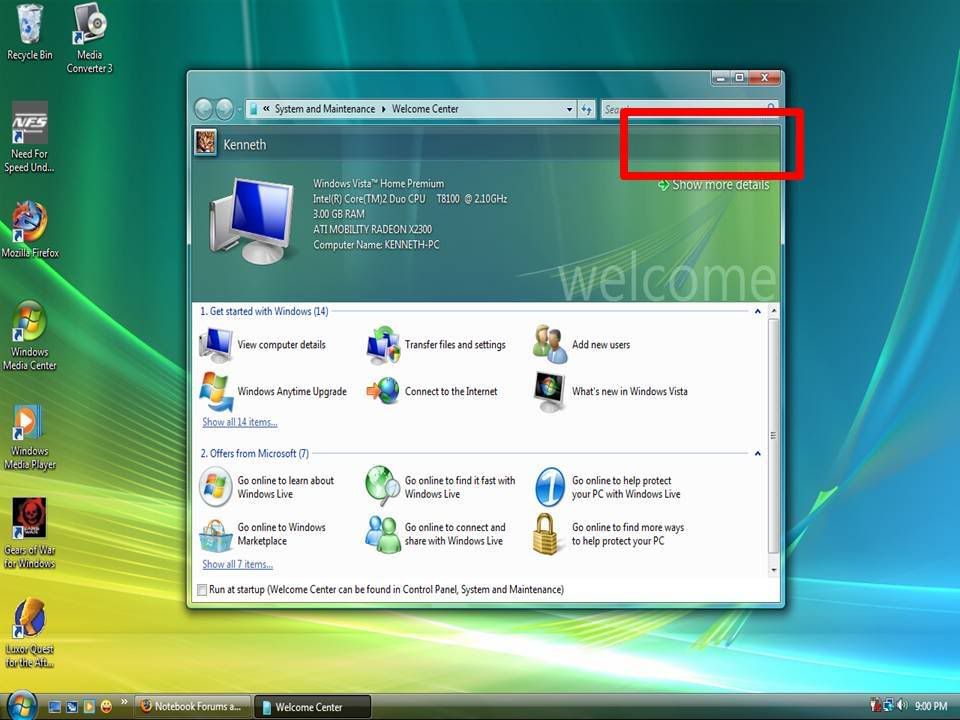Click Show all 7 items link

[238, 564]
